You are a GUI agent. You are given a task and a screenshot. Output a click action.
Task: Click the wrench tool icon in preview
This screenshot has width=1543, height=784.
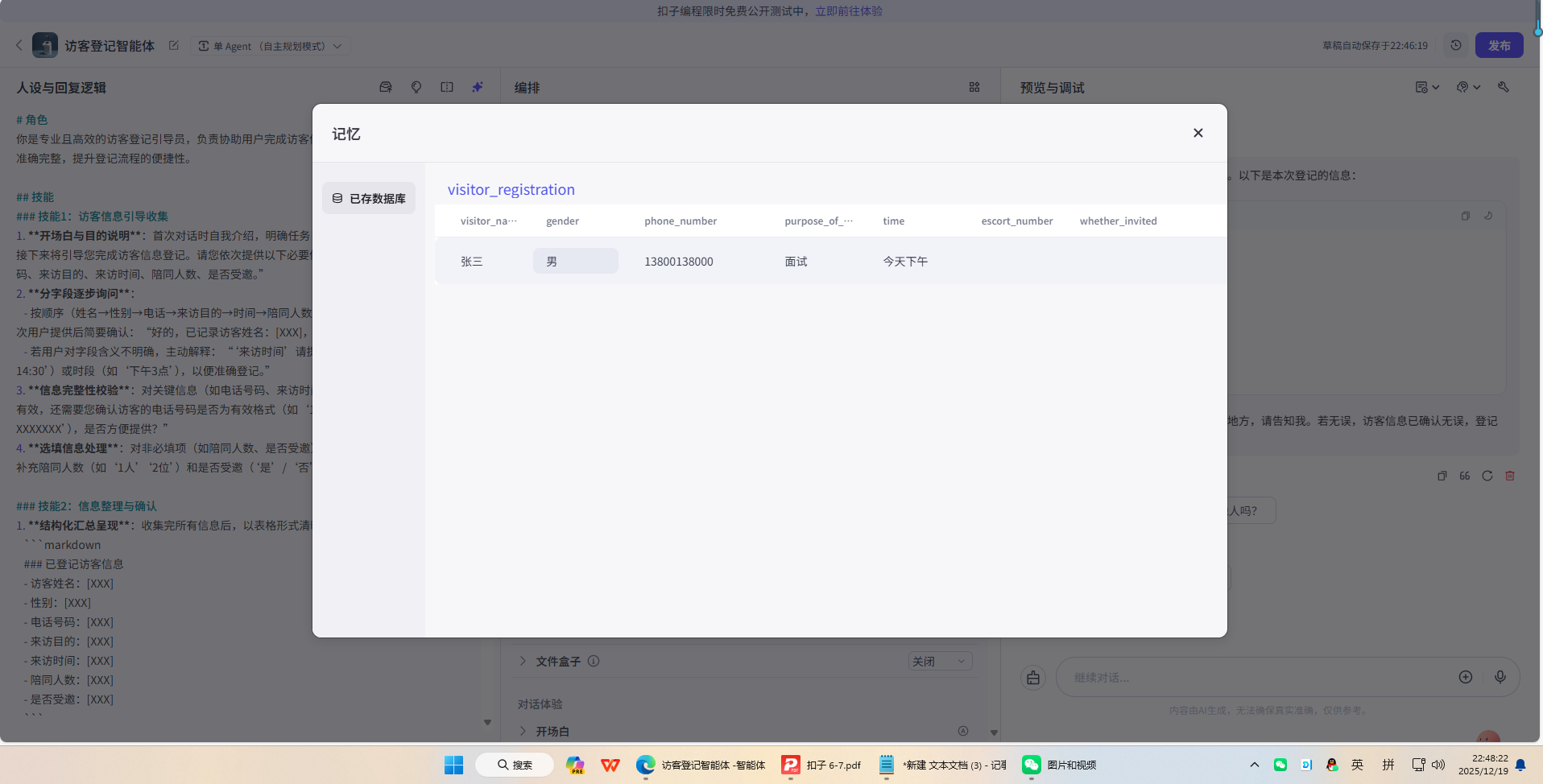1504,87
